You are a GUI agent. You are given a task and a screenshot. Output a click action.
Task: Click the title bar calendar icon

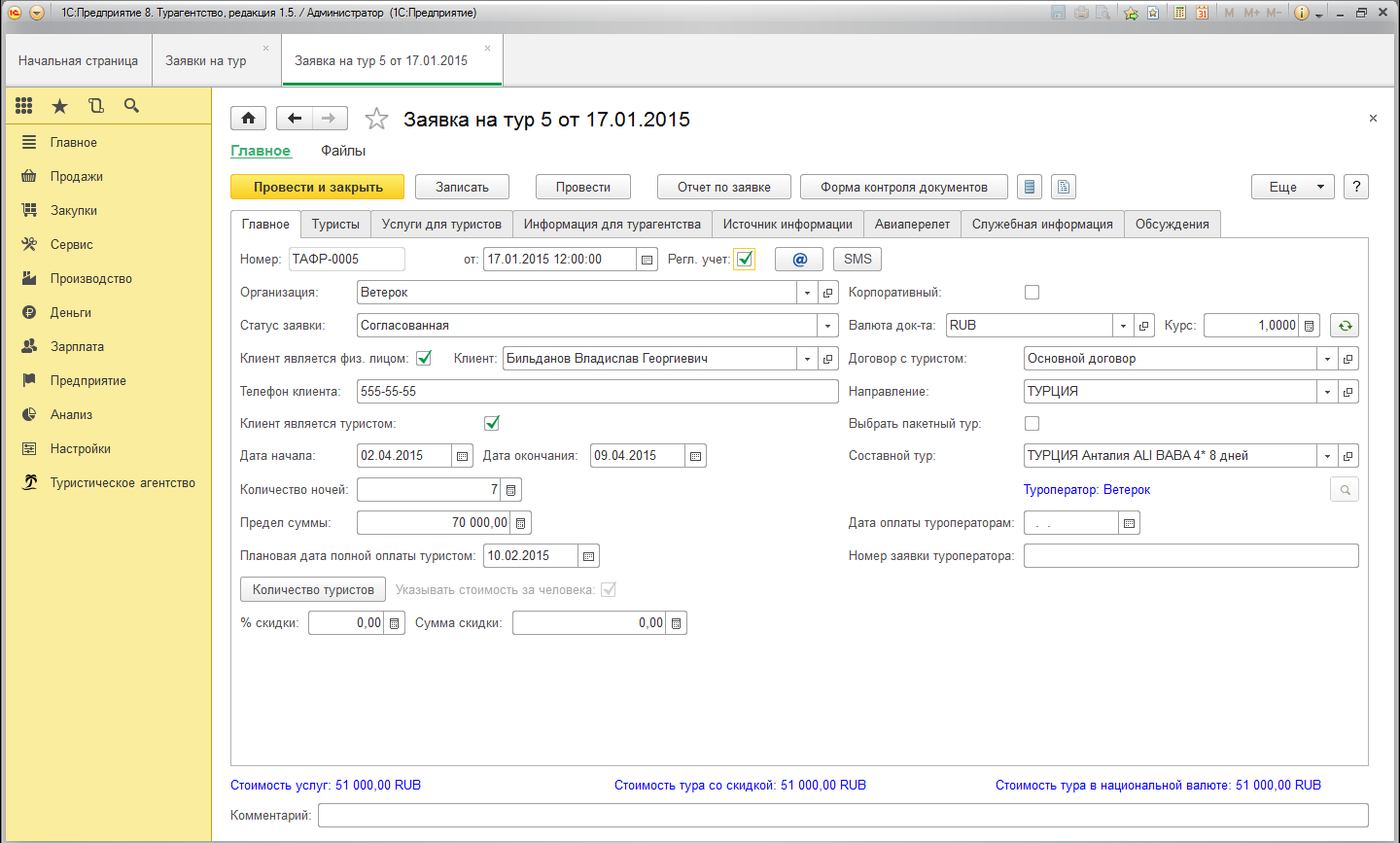coord(1203,13)
